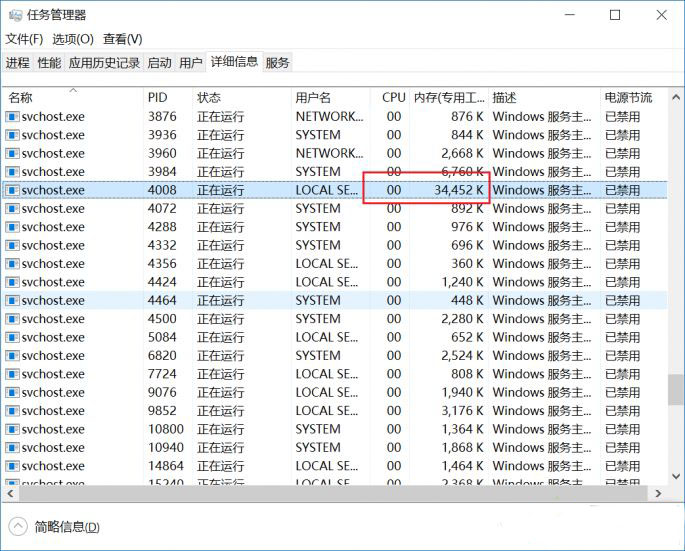
Task: Switch to the 服务 tab
Action: tap(277, 62)
